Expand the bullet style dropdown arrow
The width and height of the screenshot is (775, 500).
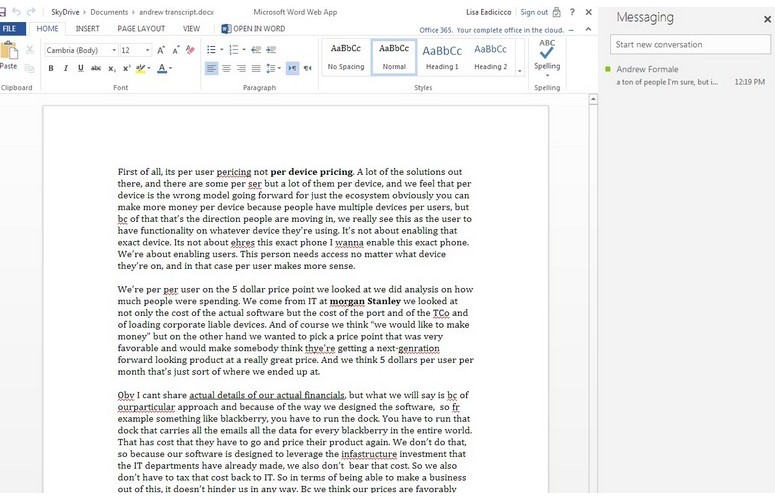(221, 50)
